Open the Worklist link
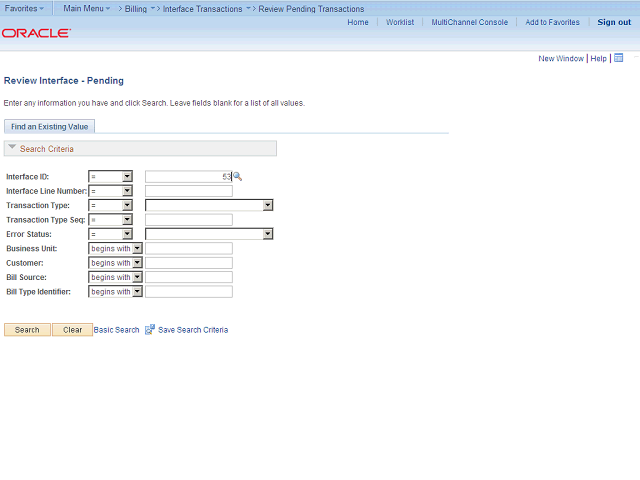Viewport: 640px width, 480px height. pyautogui.click(x=400, y=22)
